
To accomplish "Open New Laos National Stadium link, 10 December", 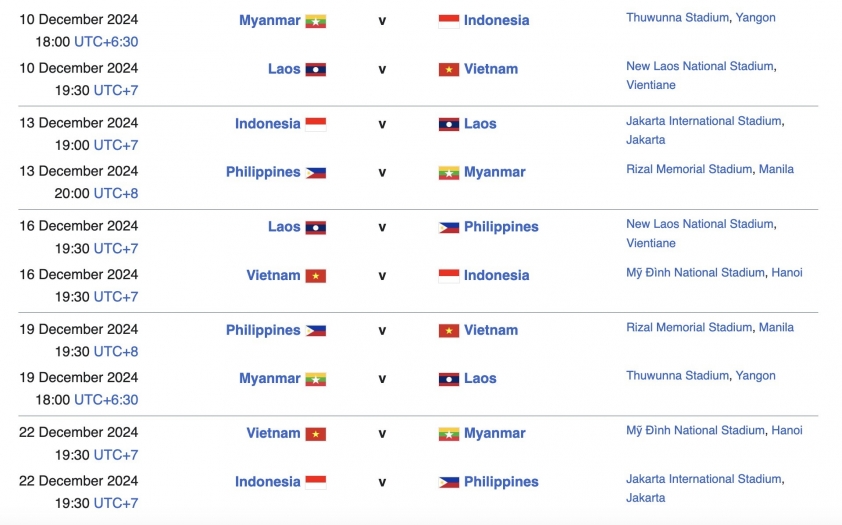I will (x=700, y=66).
